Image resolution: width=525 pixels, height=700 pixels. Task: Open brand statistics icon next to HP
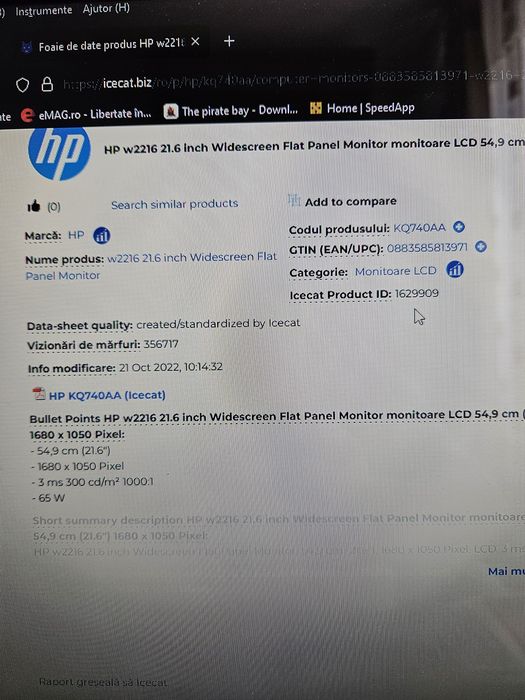click(x=102, y=235)
